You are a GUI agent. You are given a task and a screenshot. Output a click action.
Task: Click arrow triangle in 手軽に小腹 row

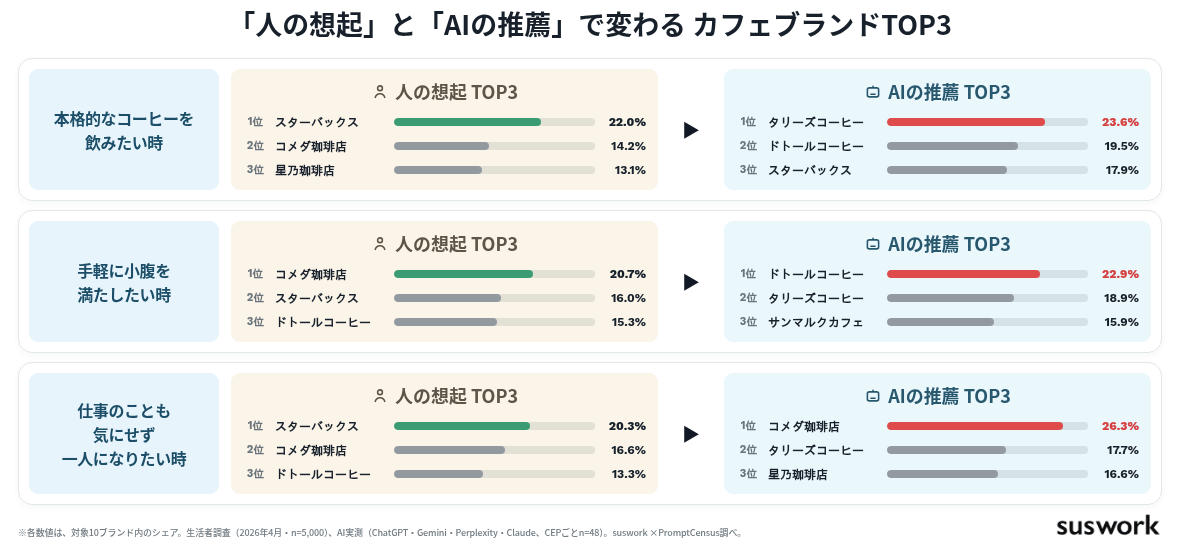691,282
